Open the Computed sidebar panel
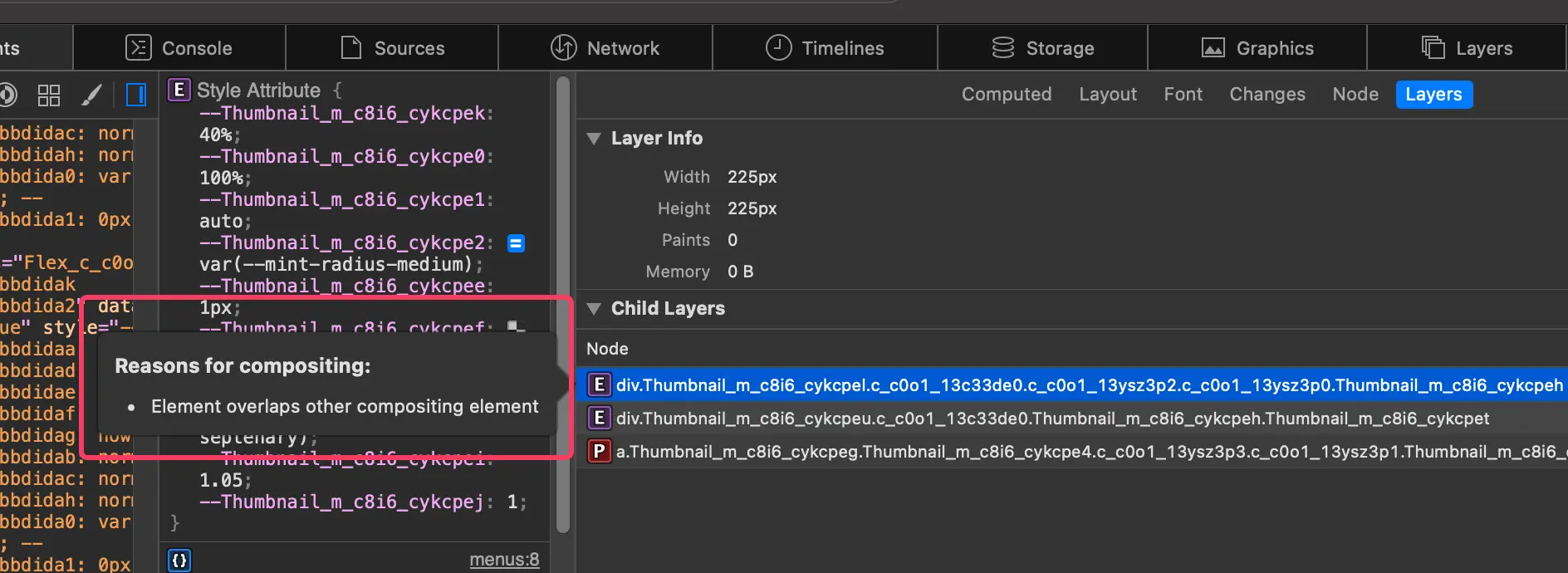The image size is (1568, 573). (x=1006, y=95)
